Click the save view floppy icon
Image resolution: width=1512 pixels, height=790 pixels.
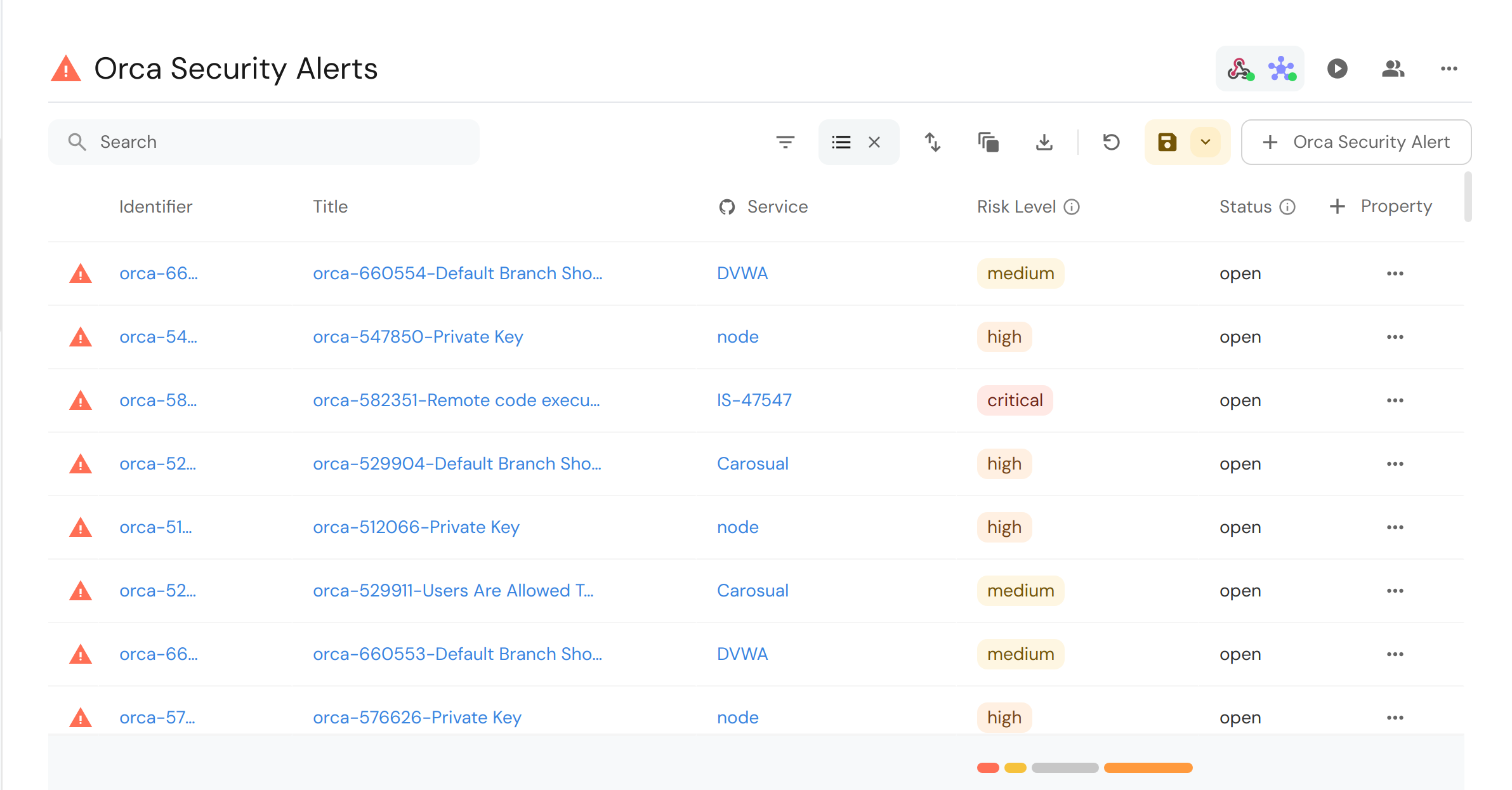(1167, 142)
